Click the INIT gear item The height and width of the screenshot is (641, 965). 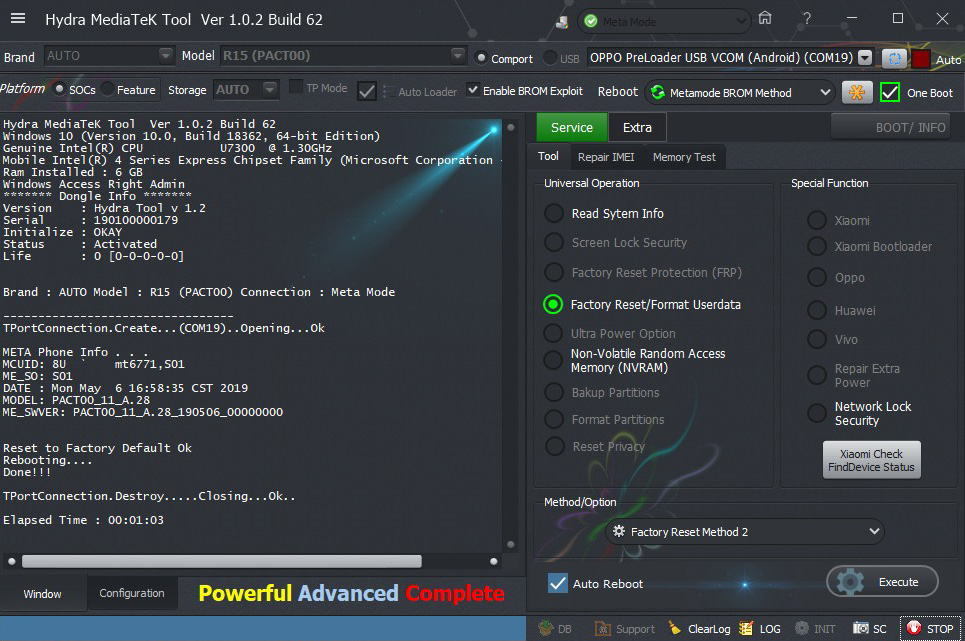tap(815, 628)
